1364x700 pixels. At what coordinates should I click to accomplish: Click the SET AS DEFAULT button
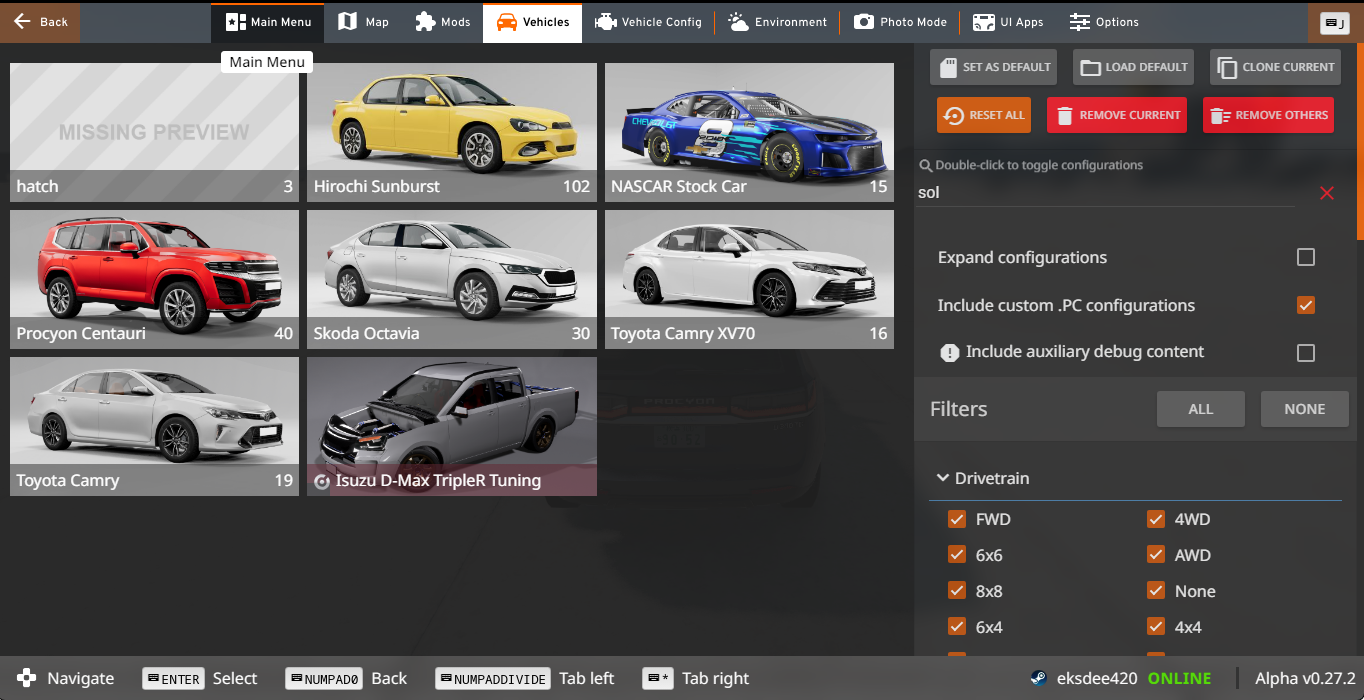click(x=994, y=67)
